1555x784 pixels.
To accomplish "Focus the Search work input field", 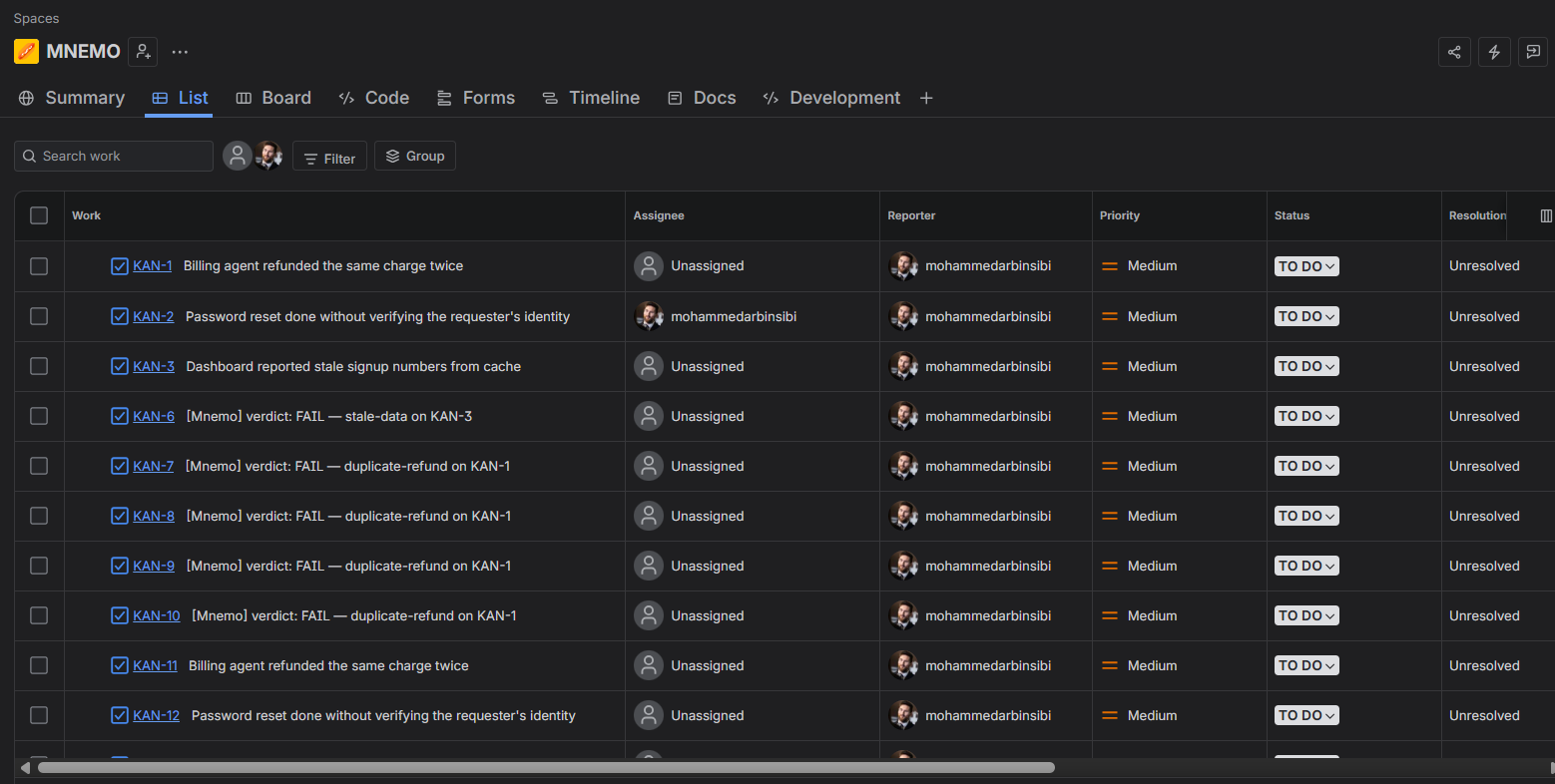I will (x=114, y=156).
